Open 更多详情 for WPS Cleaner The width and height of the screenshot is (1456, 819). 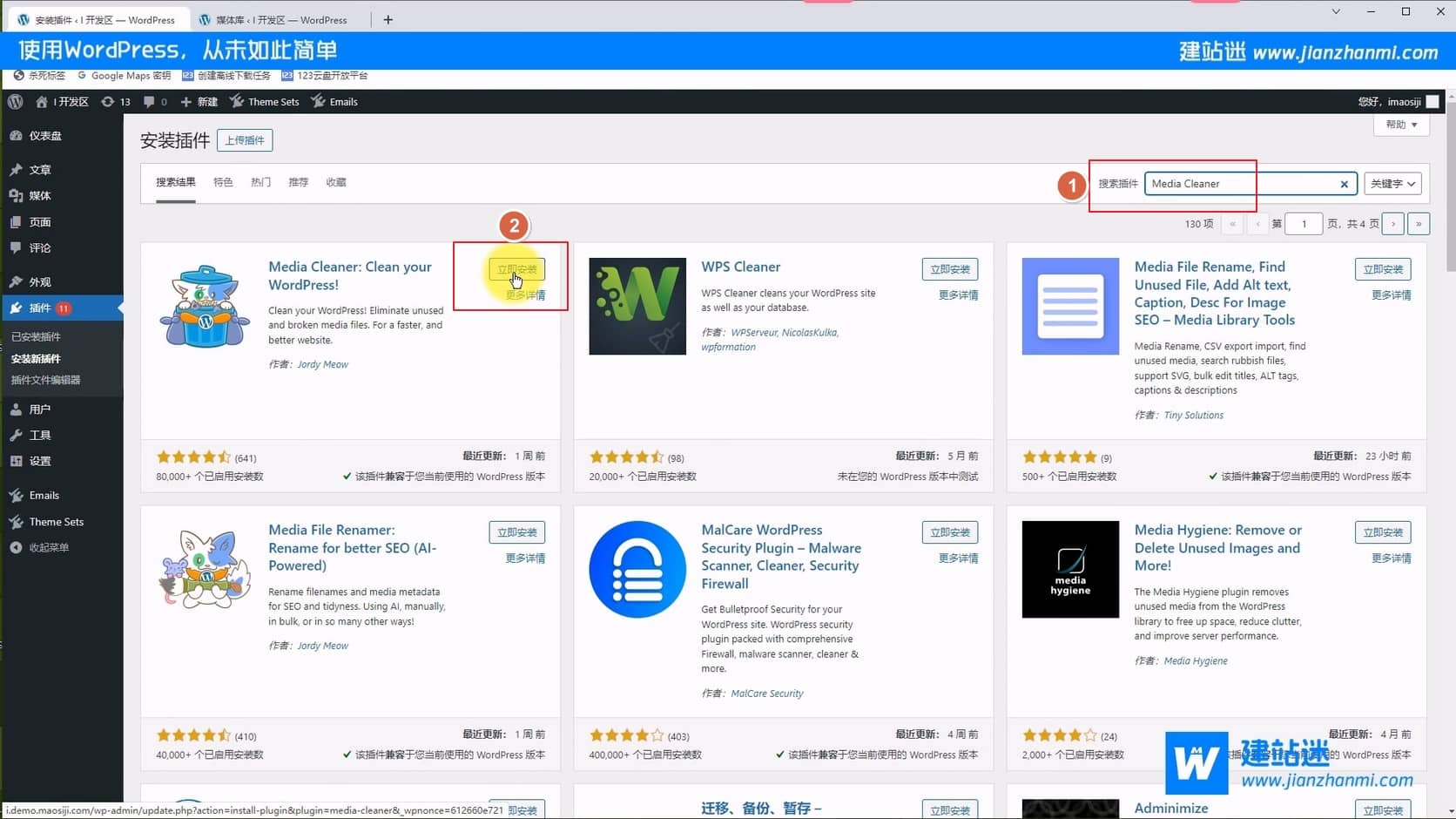(x=958, y=295)
